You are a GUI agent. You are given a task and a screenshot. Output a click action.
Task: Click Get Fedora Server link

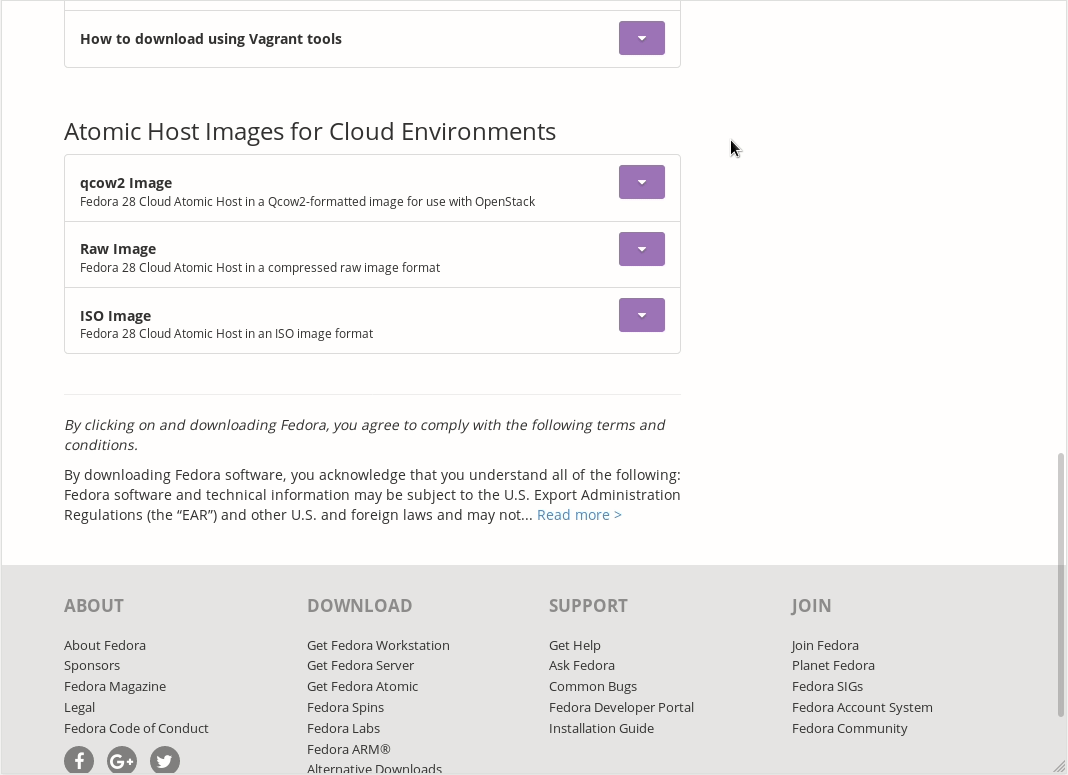tap(360, 665)
